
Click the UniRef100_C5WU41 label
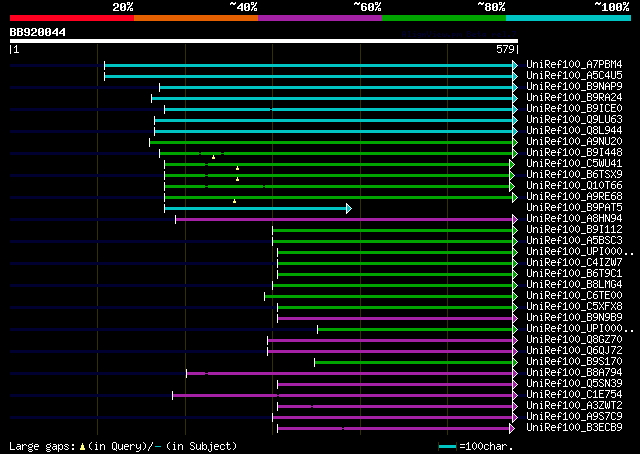coord(574,164)
